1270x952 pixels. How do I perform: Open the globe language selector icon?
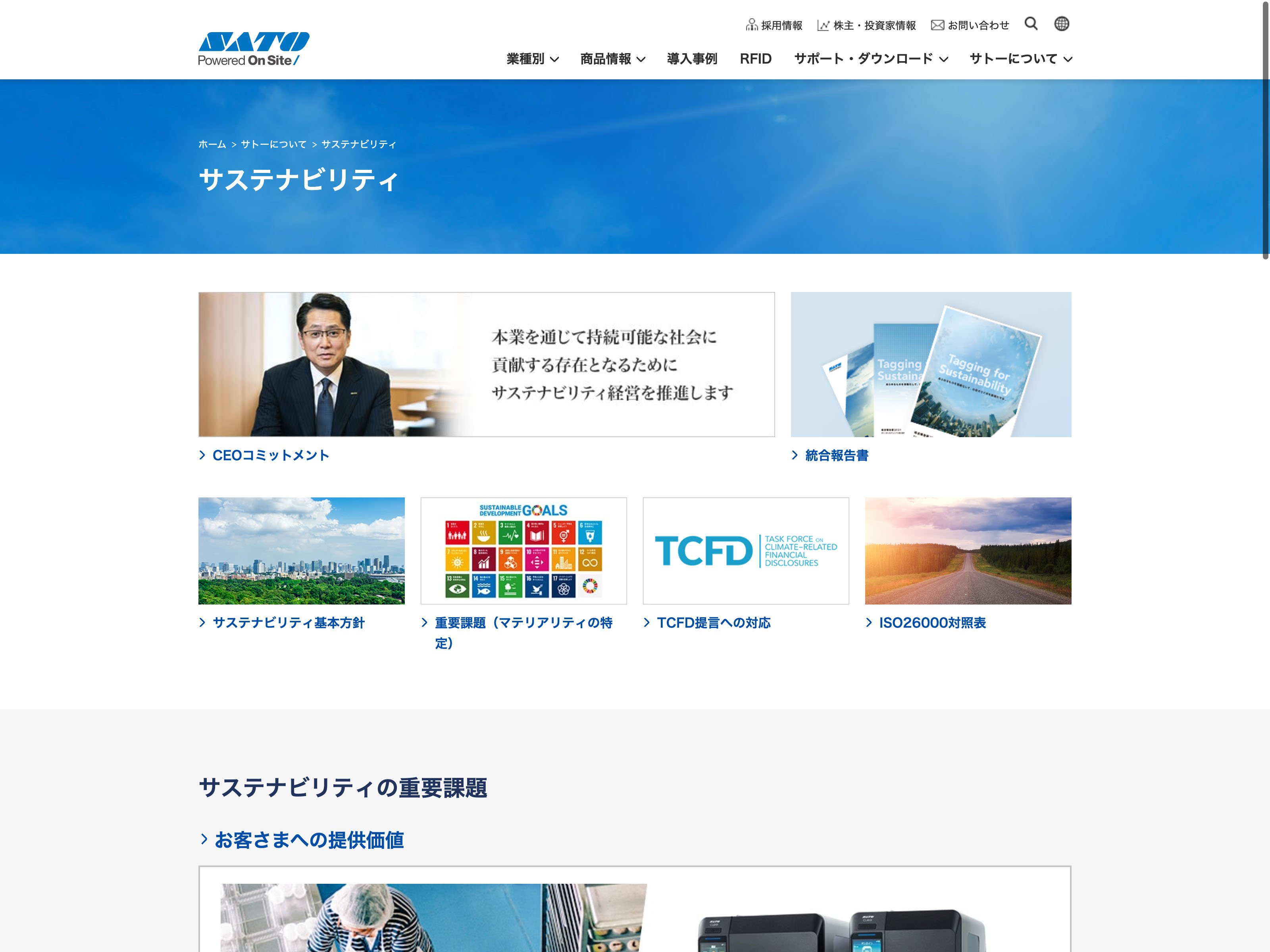(1061, 23)
